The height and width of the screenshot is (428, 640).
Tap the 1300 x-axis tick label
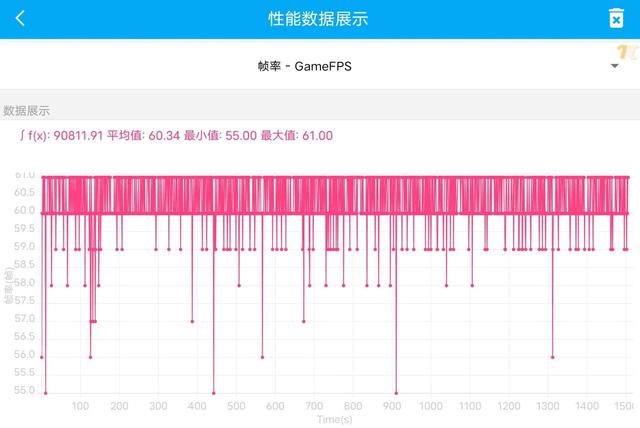(x=548, y=406)
